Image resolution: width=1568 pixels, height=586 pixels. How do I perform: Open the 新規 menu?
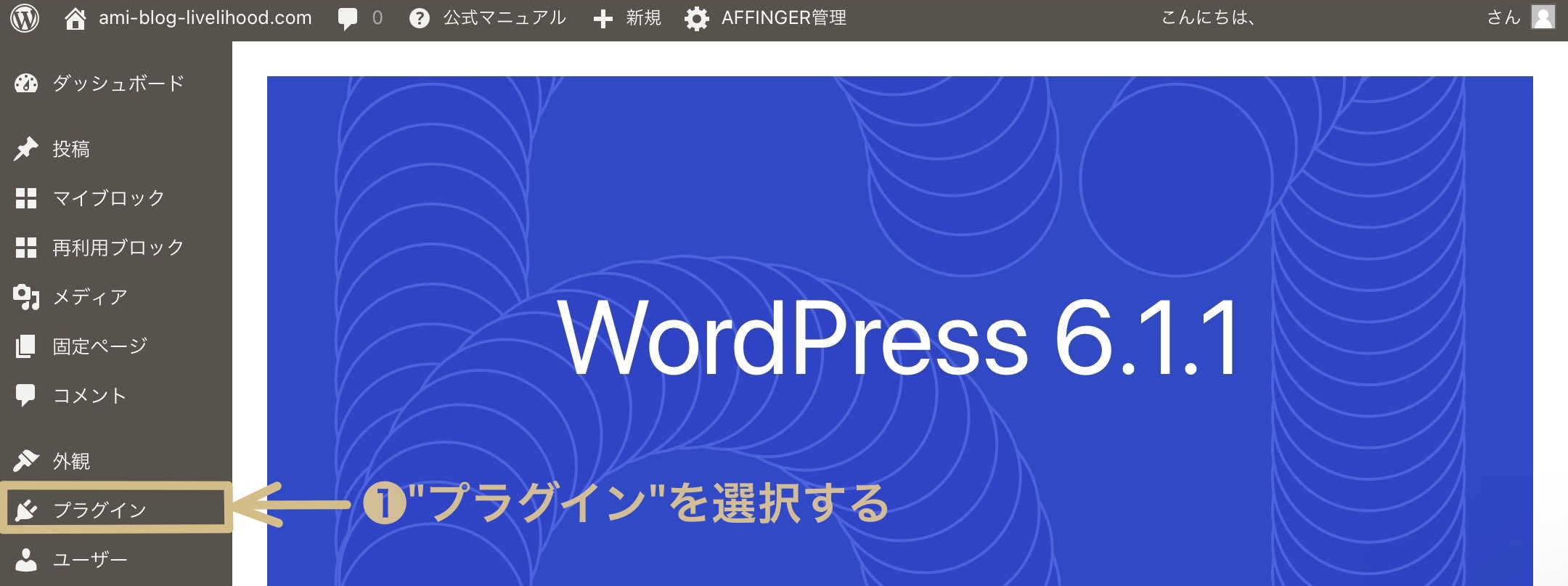(x=643, y=18)
